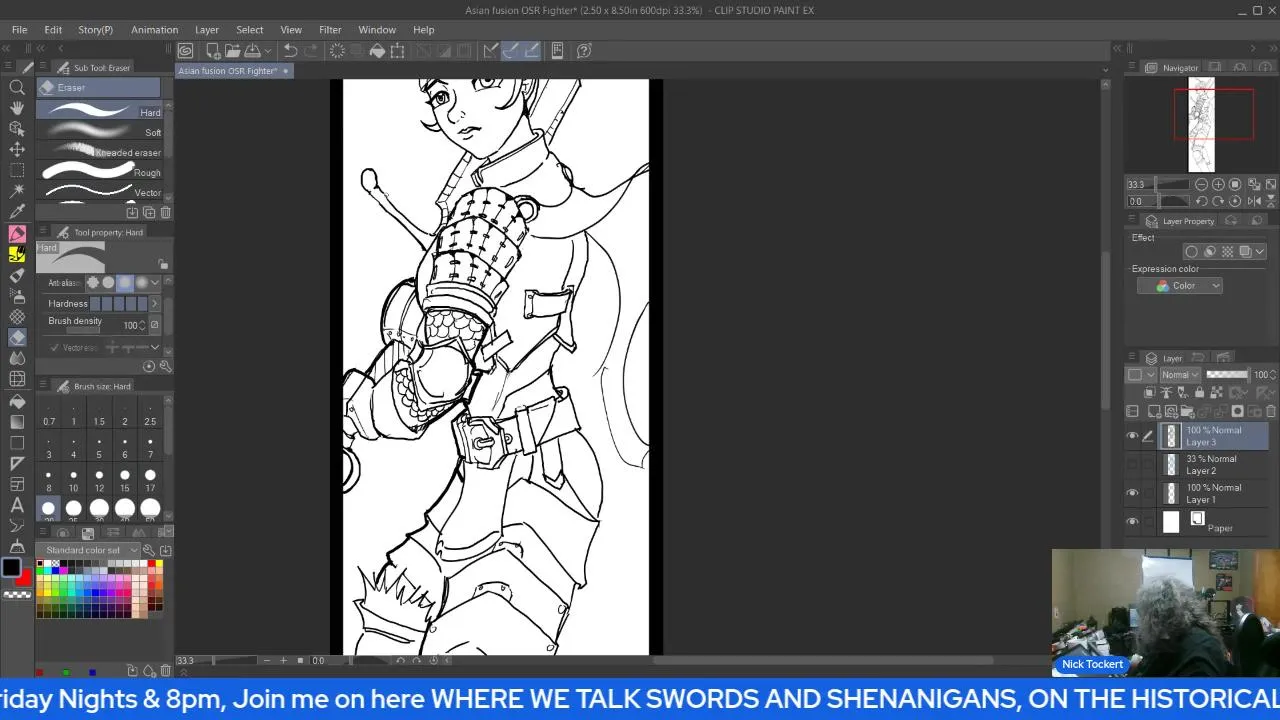Delete sub tool trash icon
The image size is (1280, 720).
pos(165,212)
